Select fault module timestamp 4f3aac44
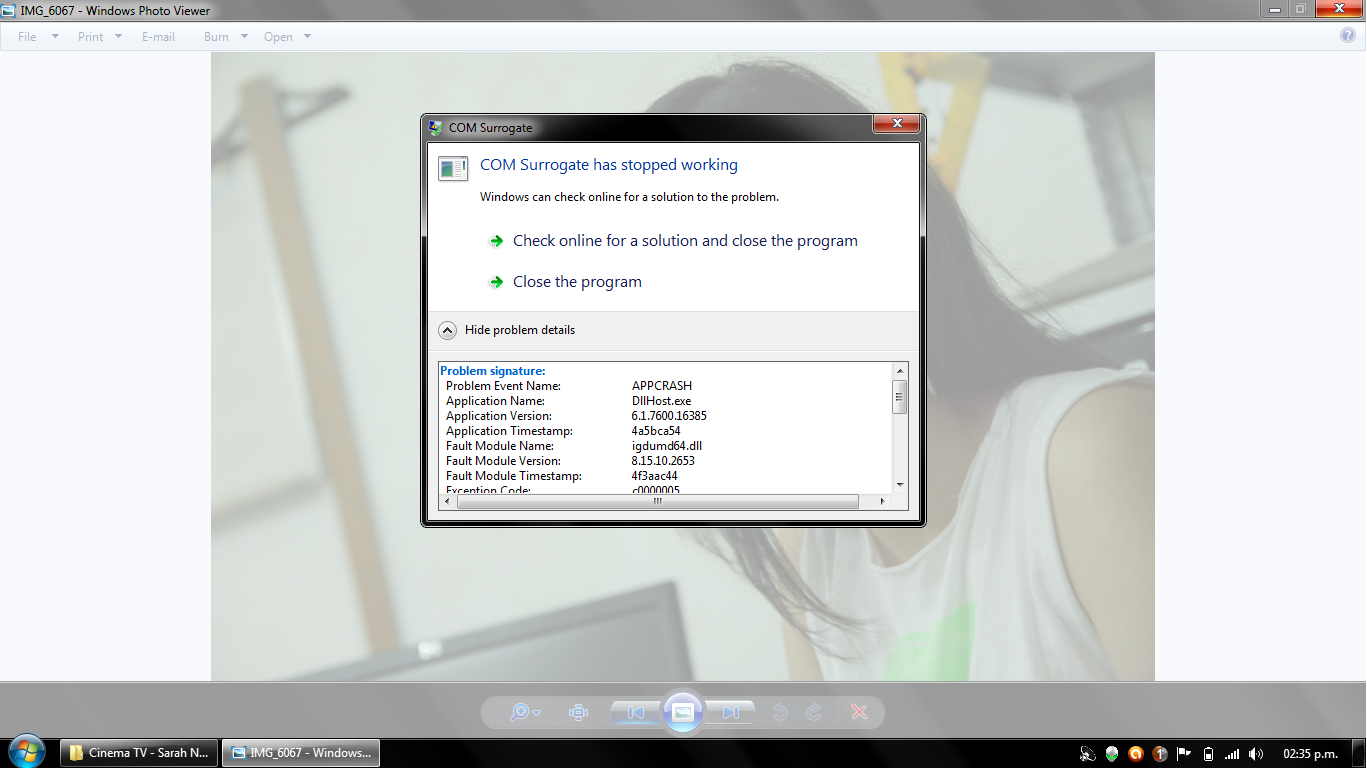The width and height of the screenshot is (1367, 768). [x=654, y=476]
